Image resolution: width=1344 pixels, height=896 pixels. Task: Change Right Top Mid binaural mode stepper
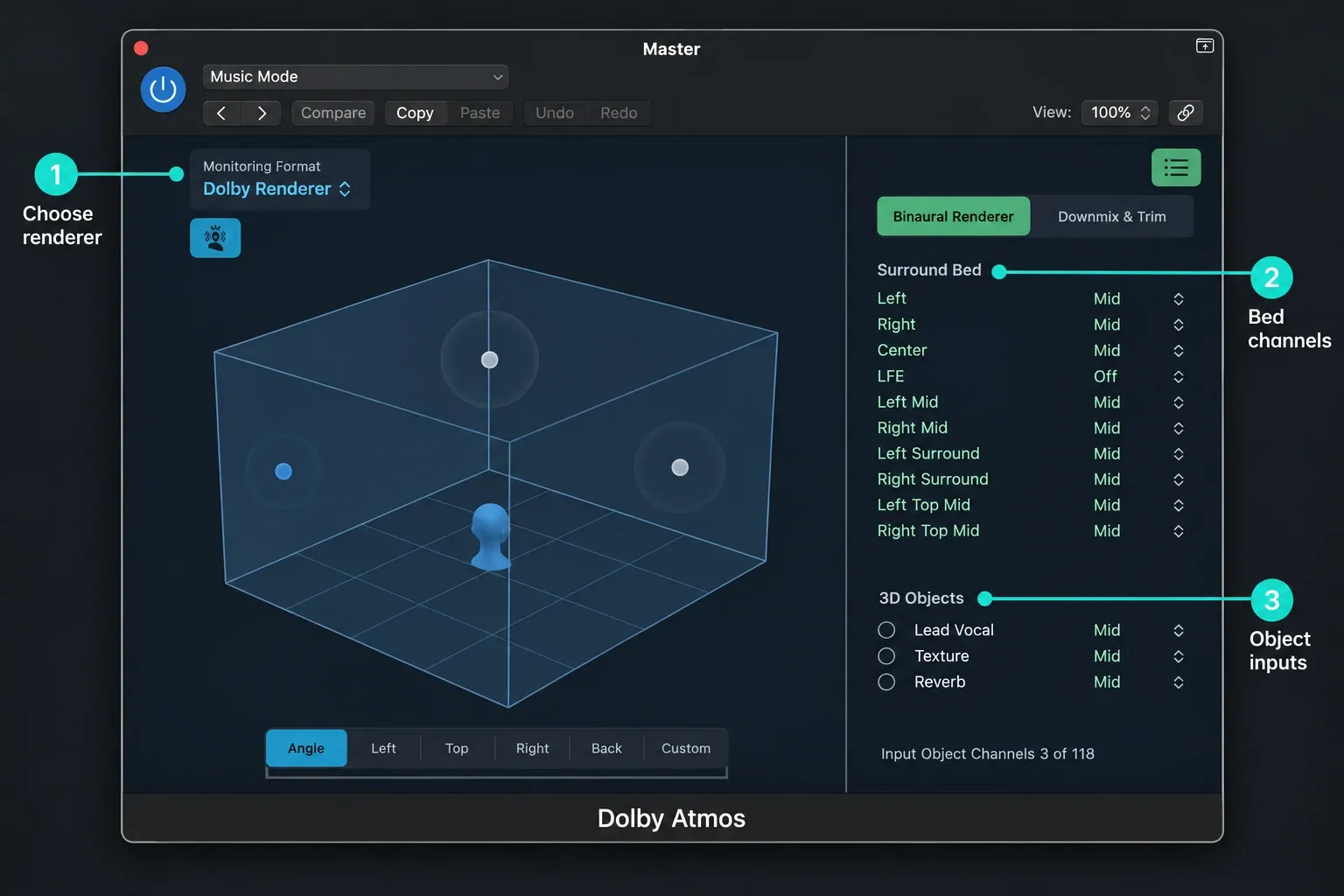pos(1179,531)
